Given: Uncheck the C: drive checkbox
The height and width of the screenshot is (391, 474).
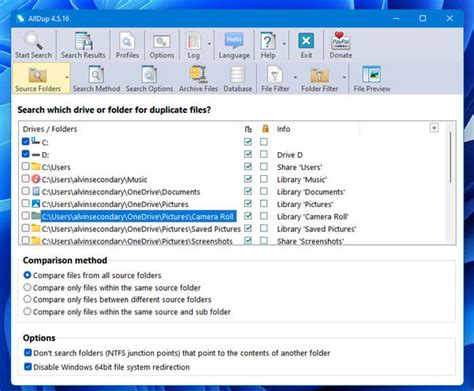Looking at the screenshot, I should click(25, 141).
